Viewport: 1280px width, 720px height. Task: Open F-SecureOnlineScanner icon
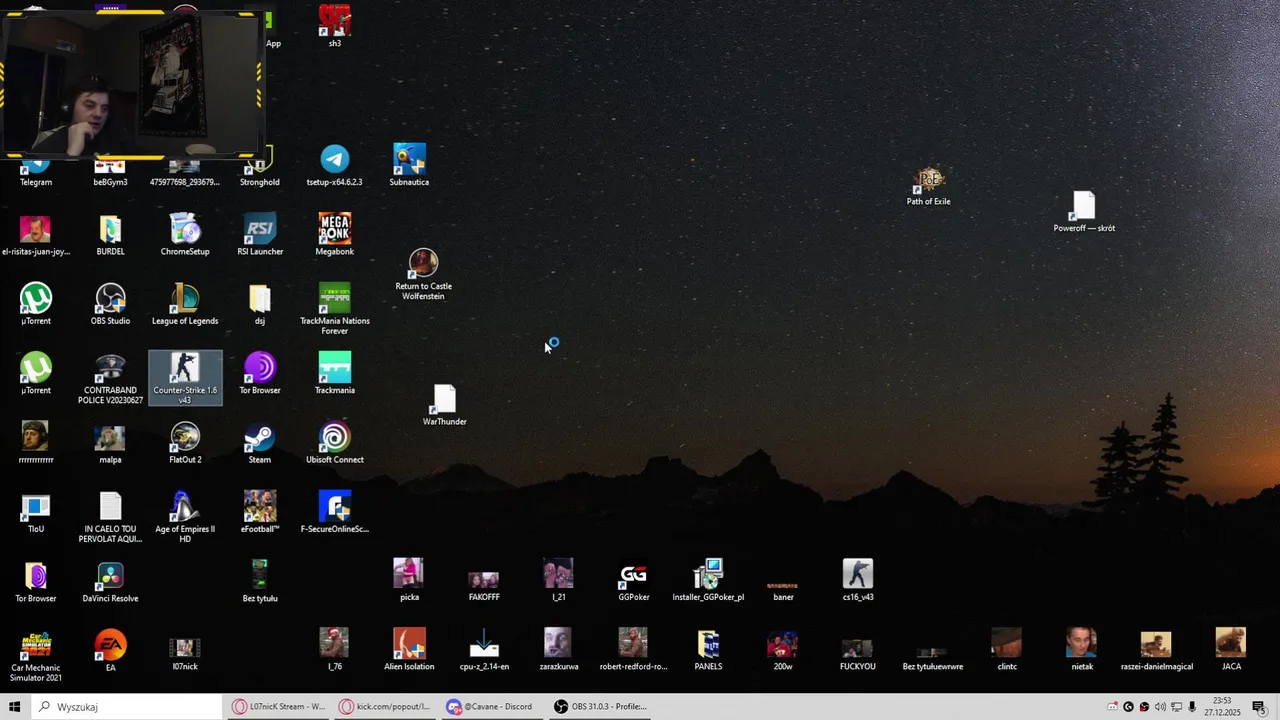pyautogui.click(x=335, y=513)
